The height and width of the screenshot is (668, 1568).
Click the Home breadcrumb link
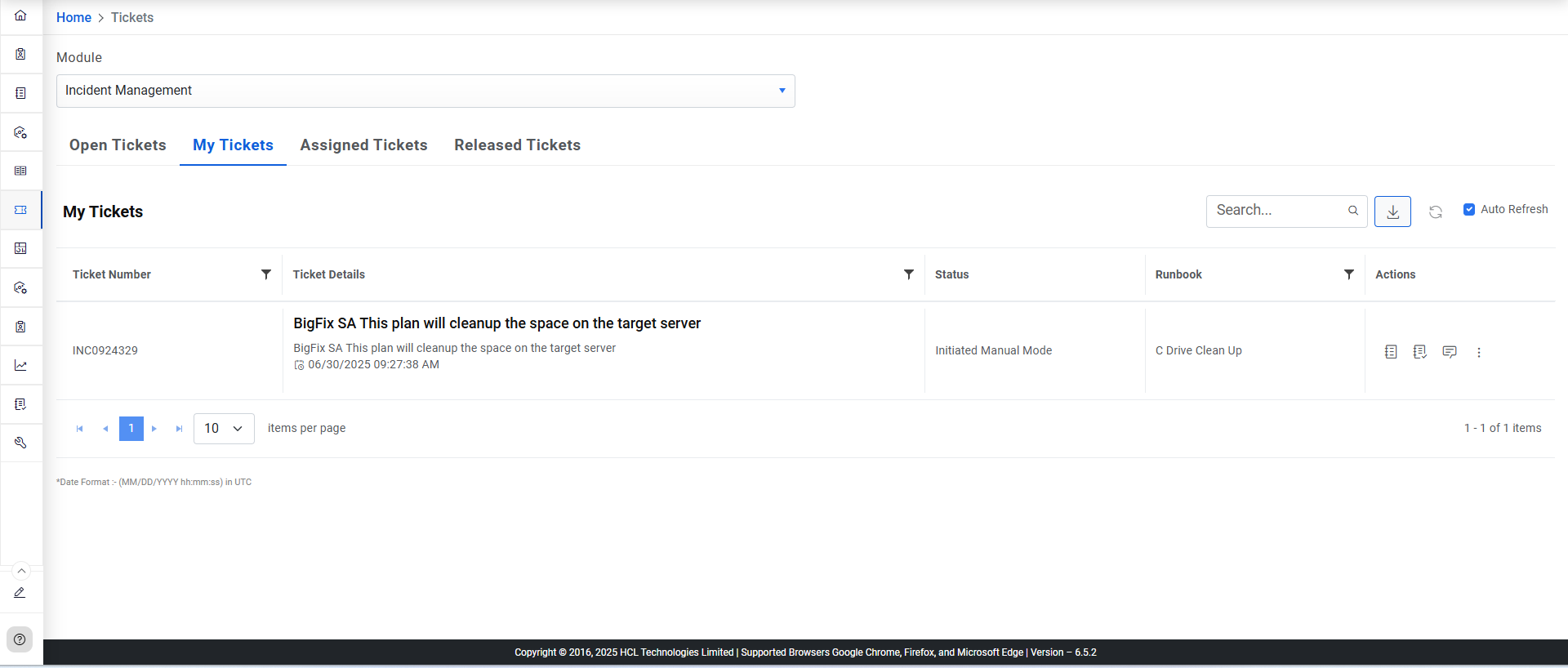click(73, 18)
